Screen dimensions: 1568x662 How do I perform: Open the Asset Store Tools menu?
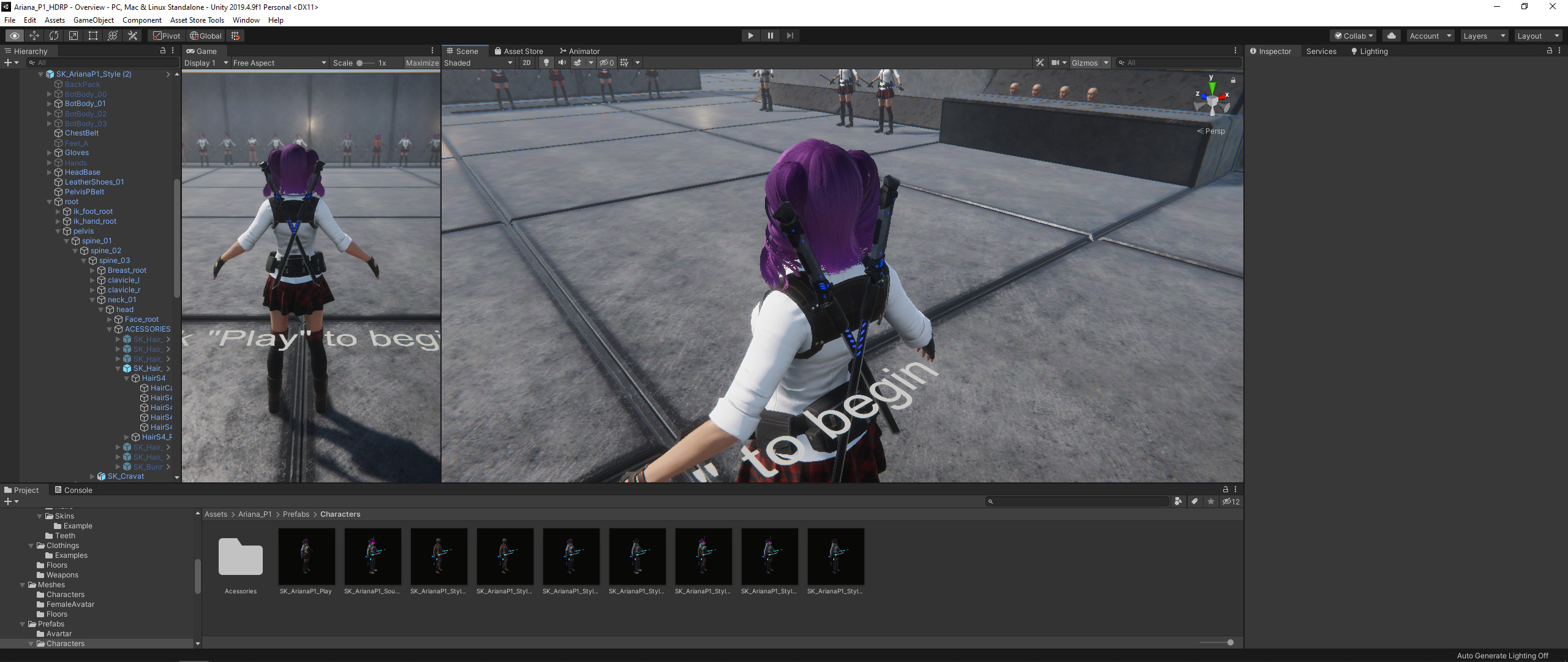197,20
